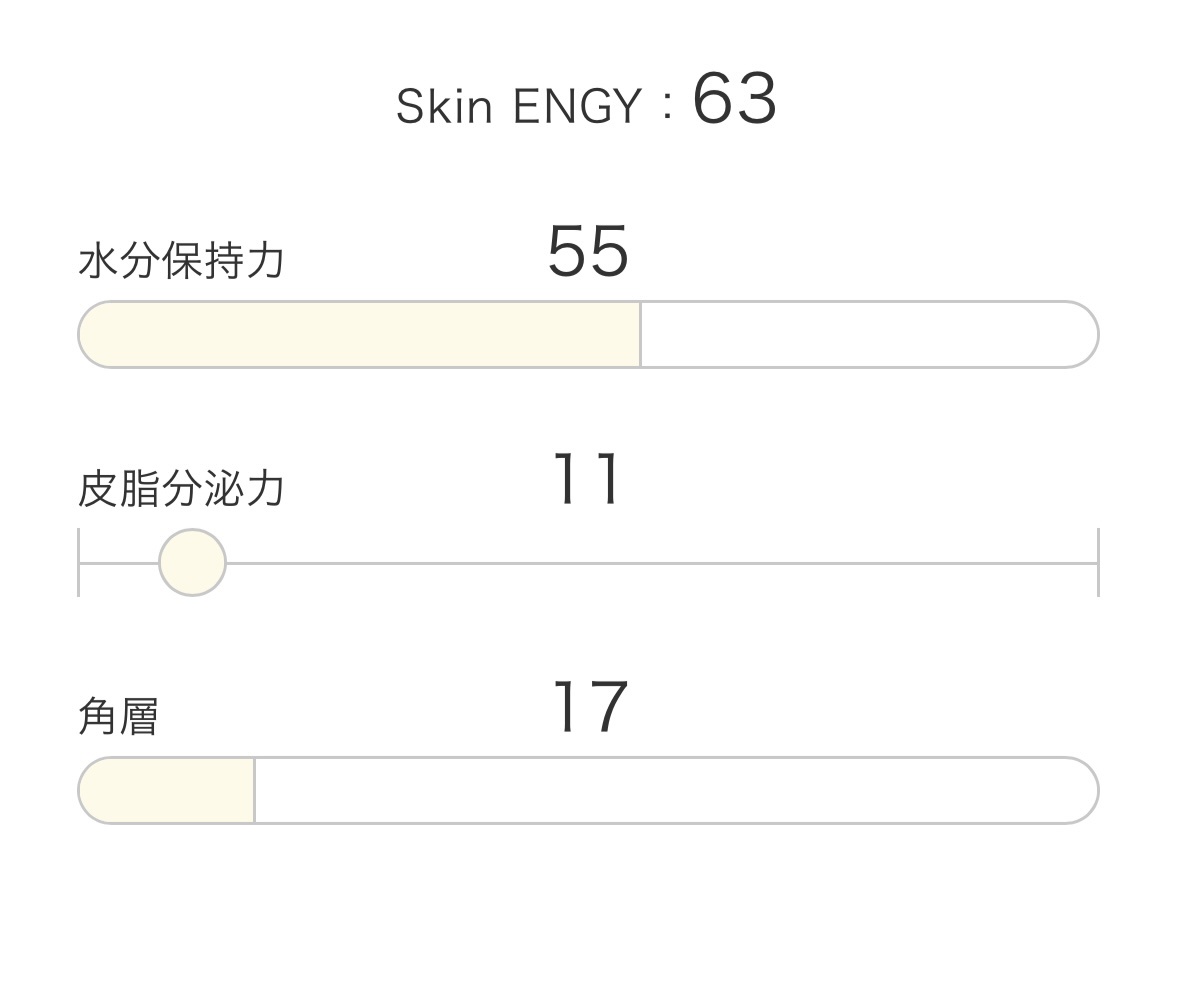Click the 皮脂分泌力 value 11
Image resolution: width=1178 pixels, height=981 pixels.
pyautogui.click(x=587, y=480)
